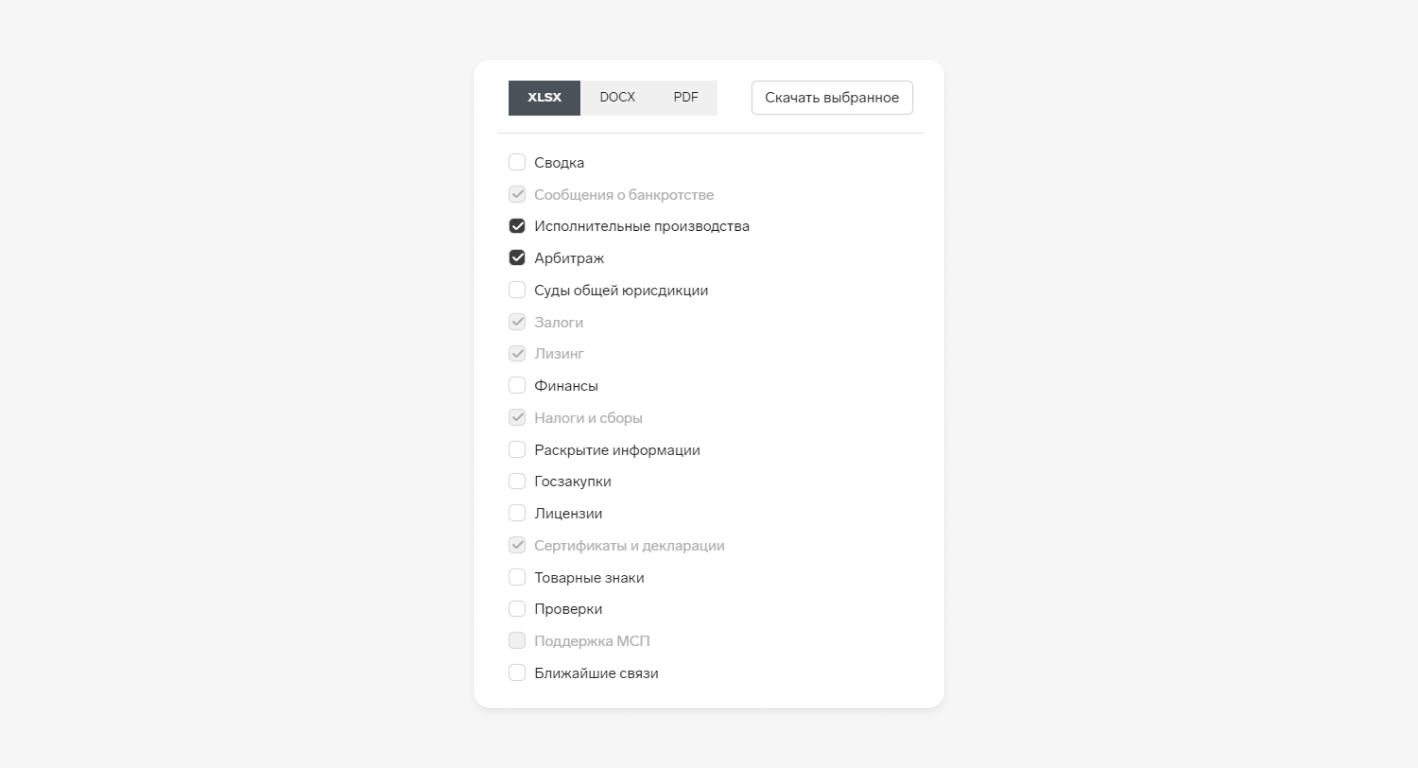Uncheck the Арбитраж checkbox
Screen dimensions: 1418x768
pyautogui.click(x=517, y=258)
